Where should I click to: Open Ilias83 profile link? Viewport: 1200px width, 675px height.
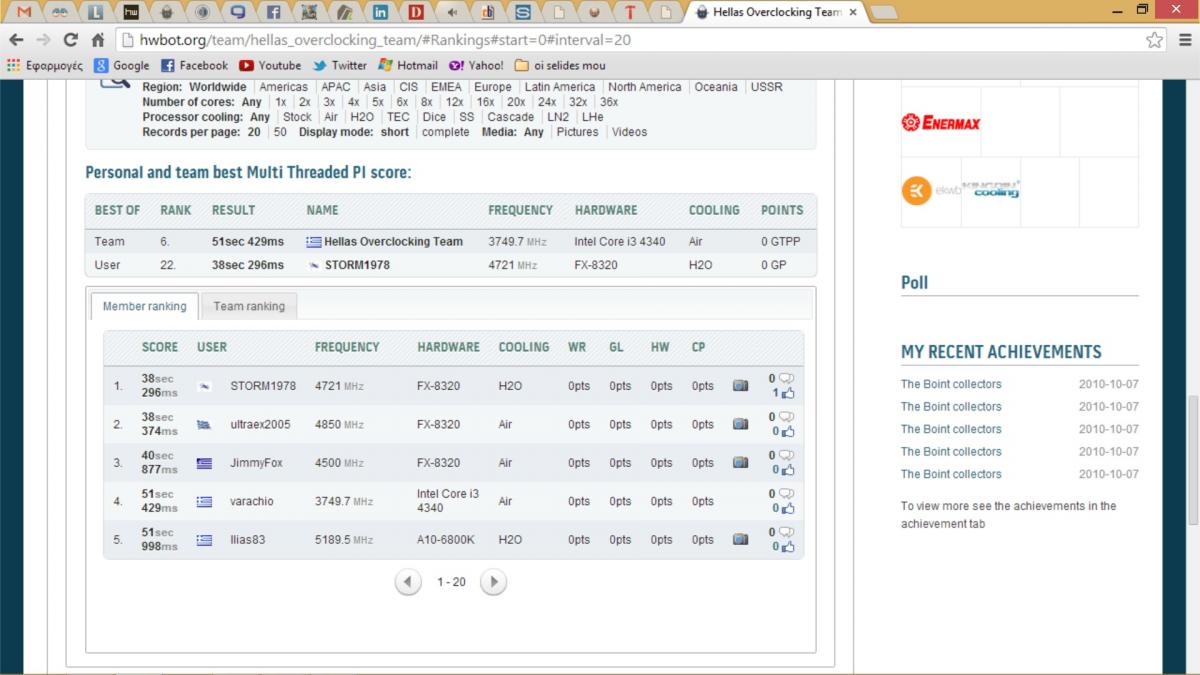pos(249,539)
